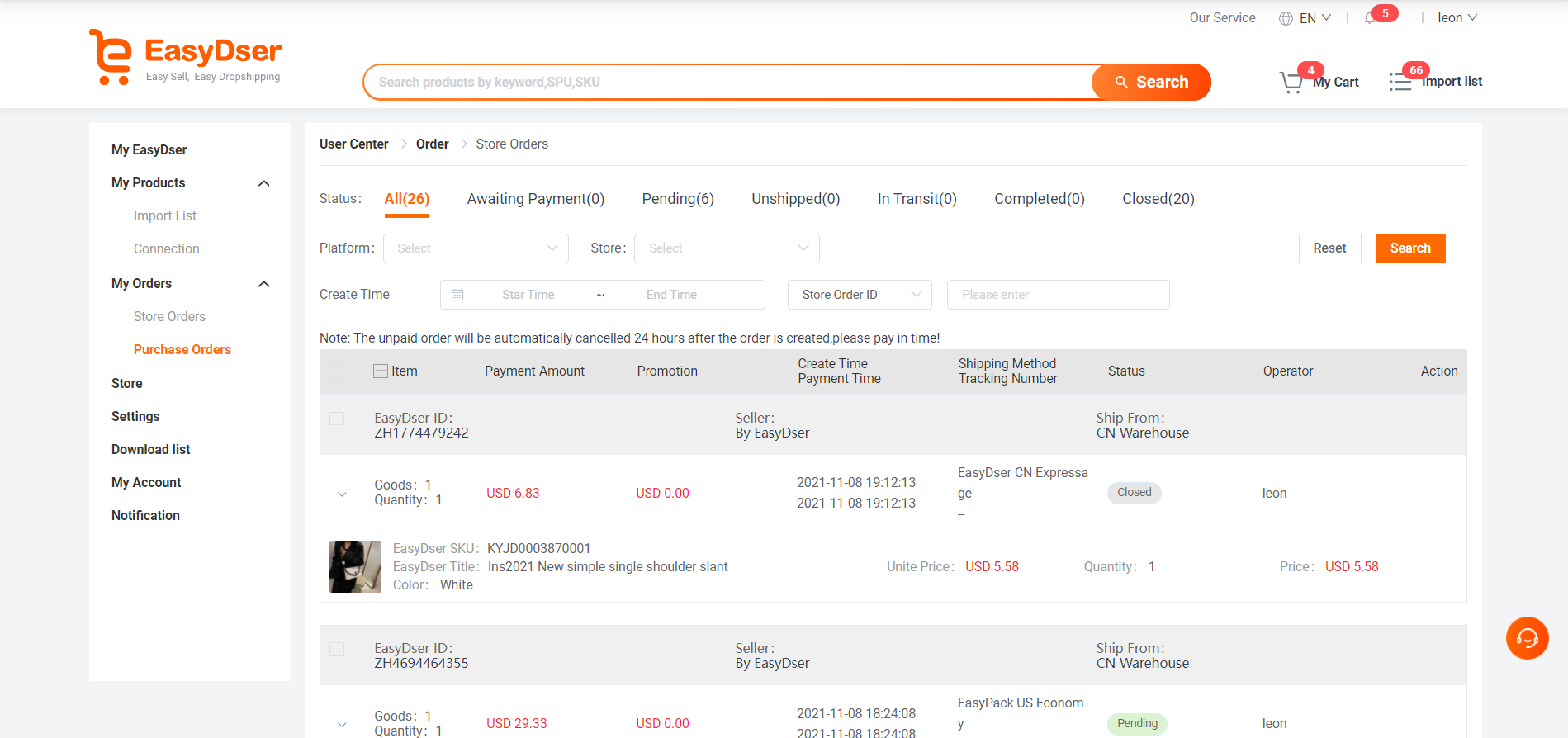
Task: Go to the Order breadcrumb
Action: (433, 144)
